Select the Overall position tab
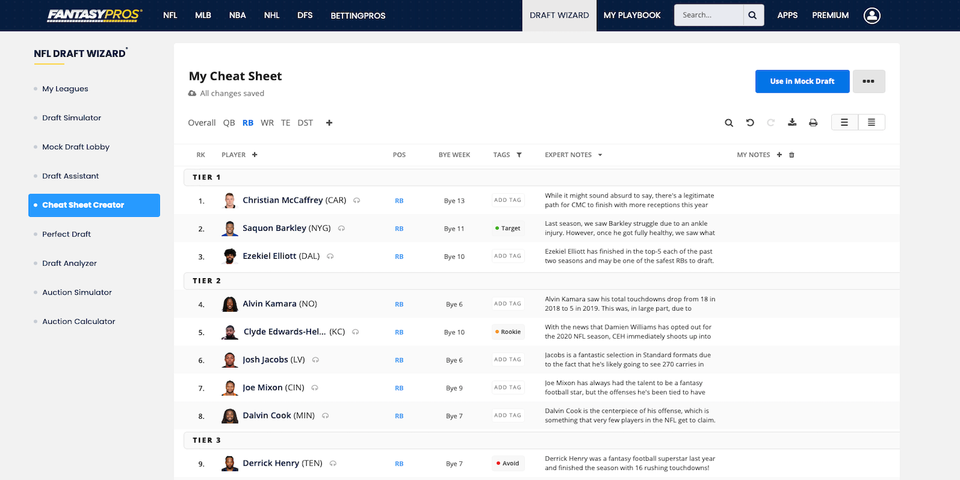 (201, 123)
